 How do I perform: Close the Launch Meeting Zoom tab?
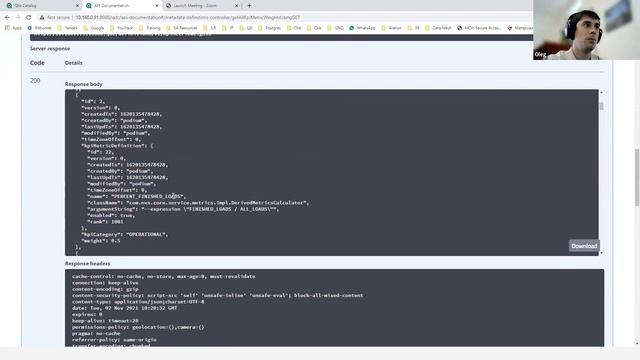tap(236, 6)
